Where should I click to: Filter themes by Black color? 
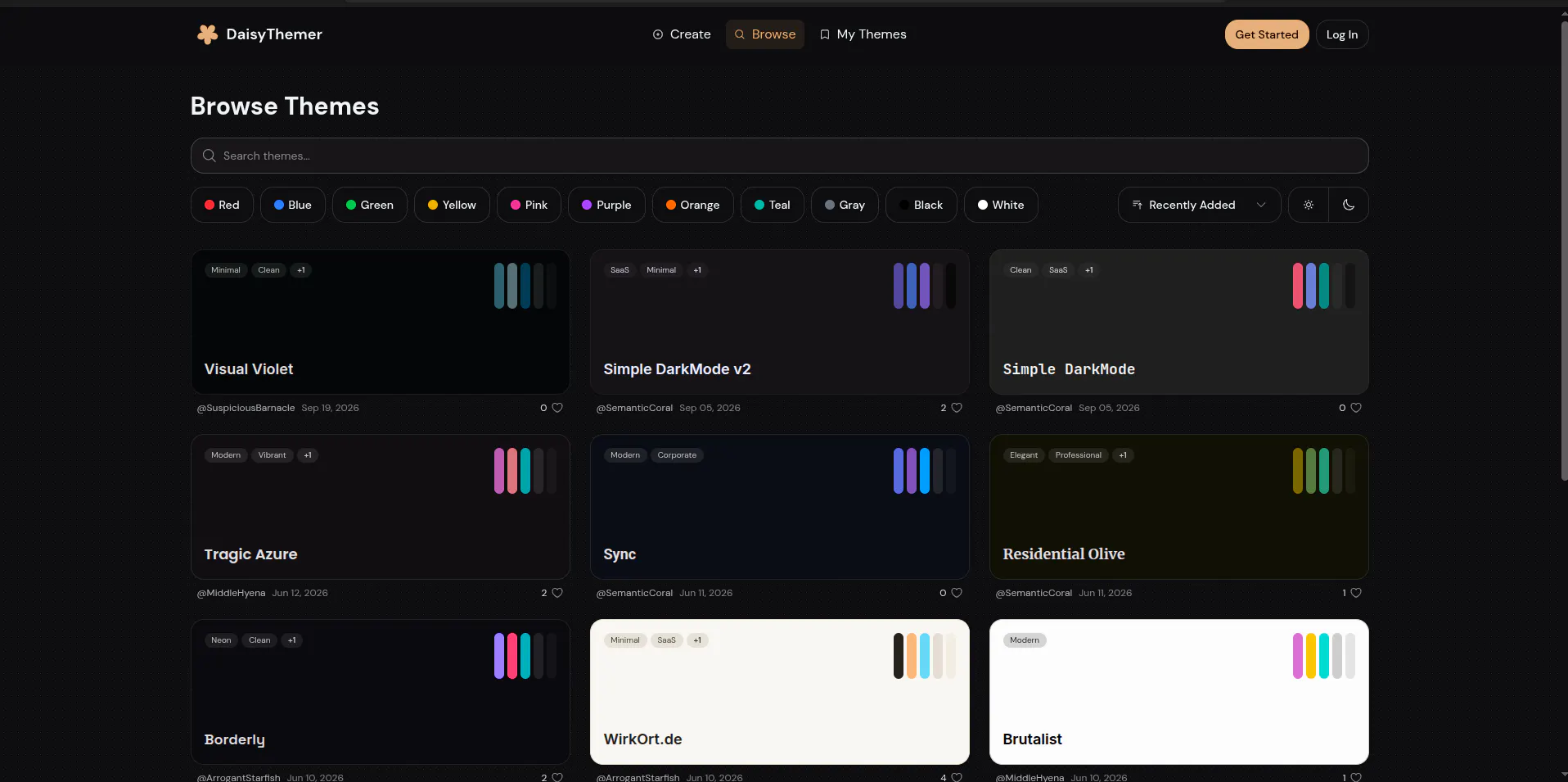tap(921, 205)
